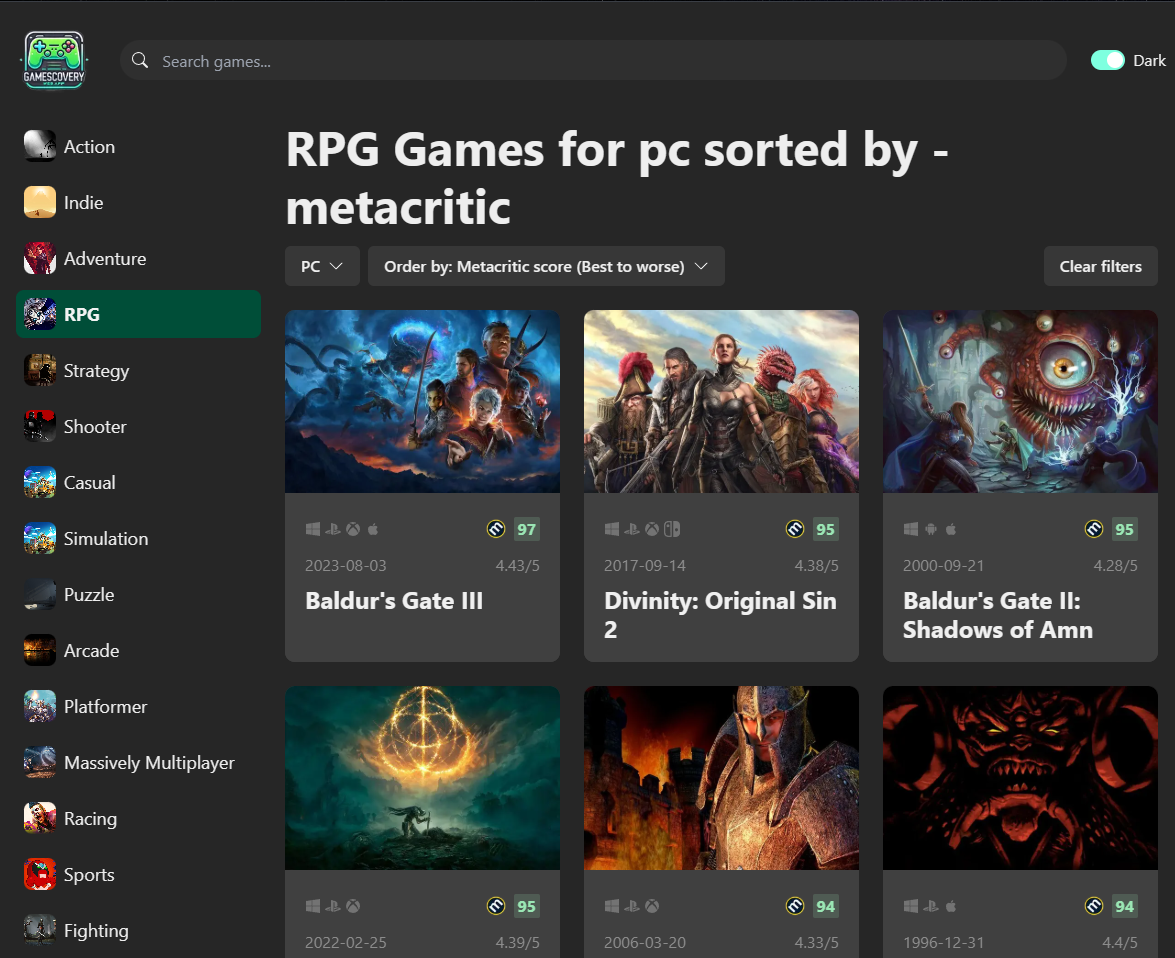Click Android icon on Baldur's Gate II card

931,529
